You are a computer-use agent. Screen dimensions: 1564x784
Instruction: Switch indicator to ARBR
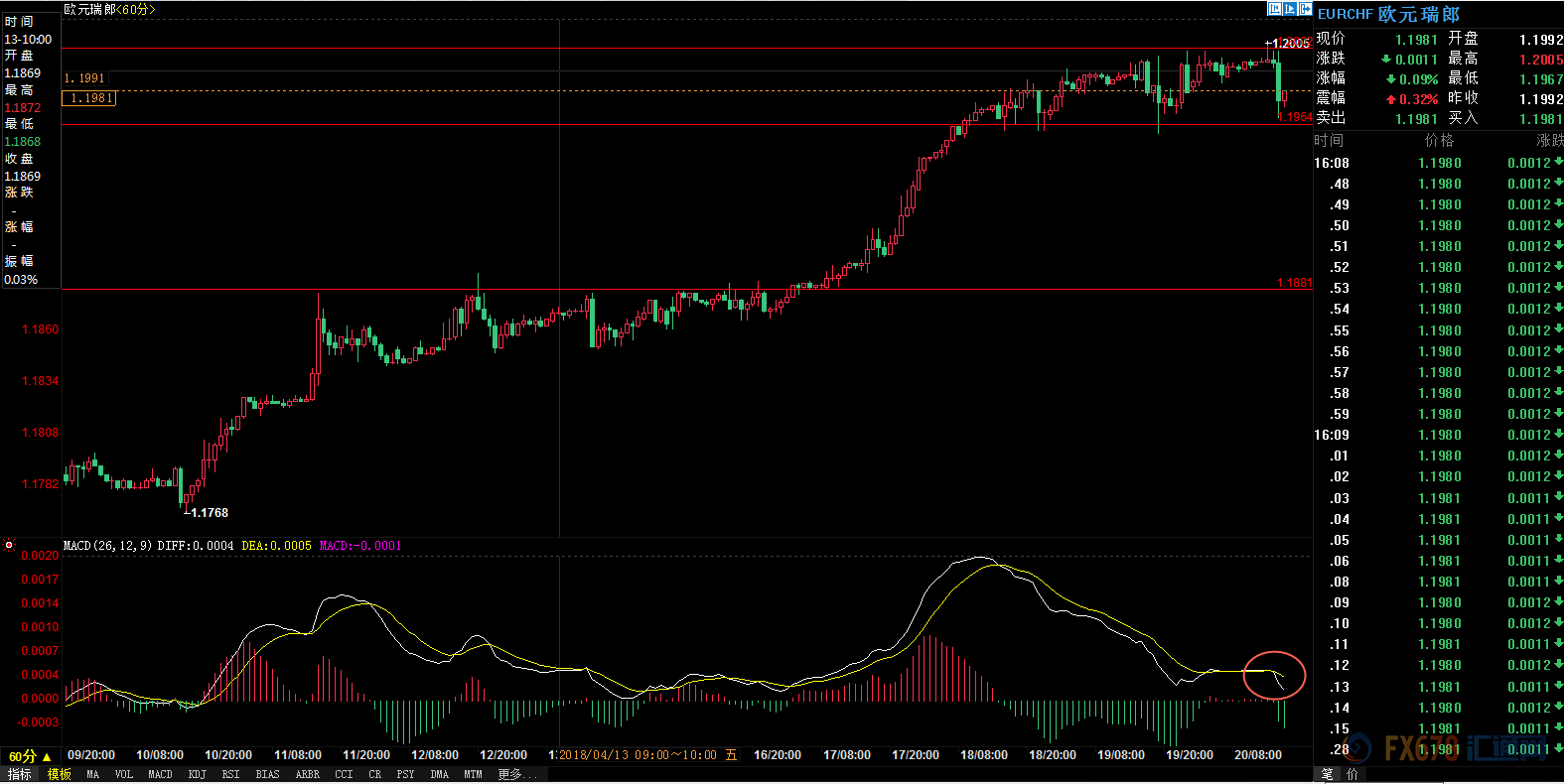tap(308, 774)
